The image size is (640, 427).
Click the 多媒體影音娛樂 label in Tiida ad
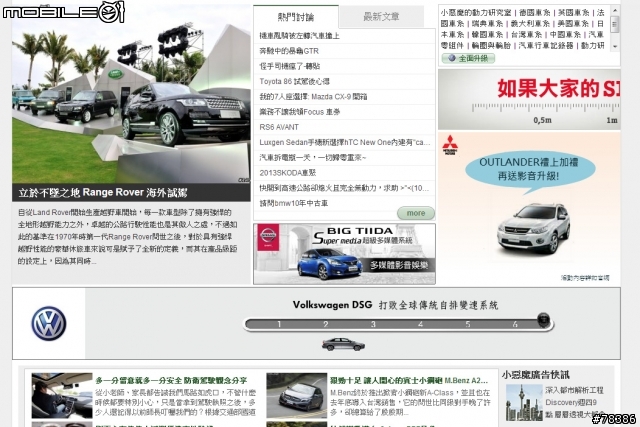click(x=398, y=265)
